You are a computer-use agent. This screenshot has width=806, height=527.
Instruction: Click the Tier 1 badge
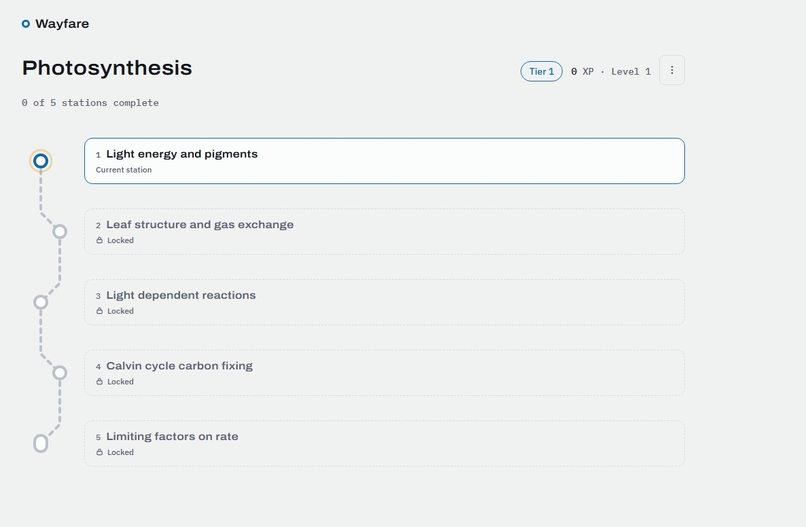pos(541,71)
